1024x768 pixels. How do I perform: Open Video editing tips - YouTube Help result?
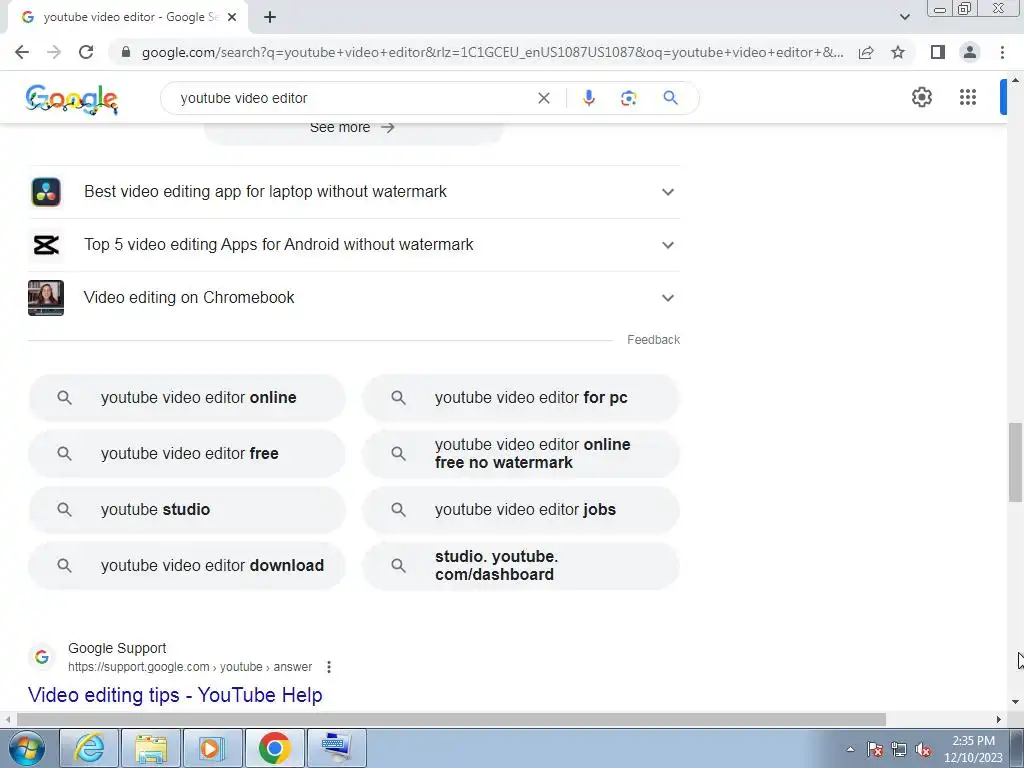(175, 695)
